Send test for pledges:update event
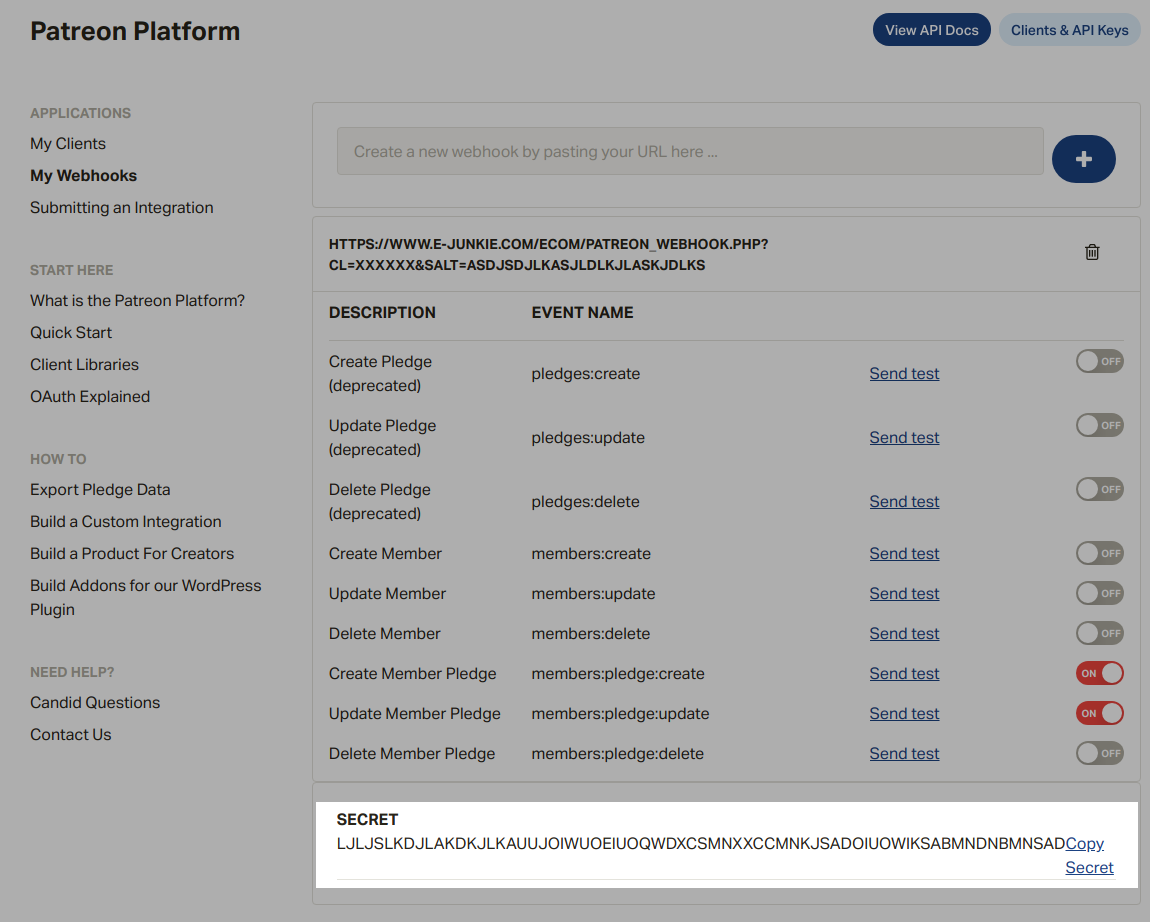The width and height of the screenshot is (1150, 922). tap(904, 438)
